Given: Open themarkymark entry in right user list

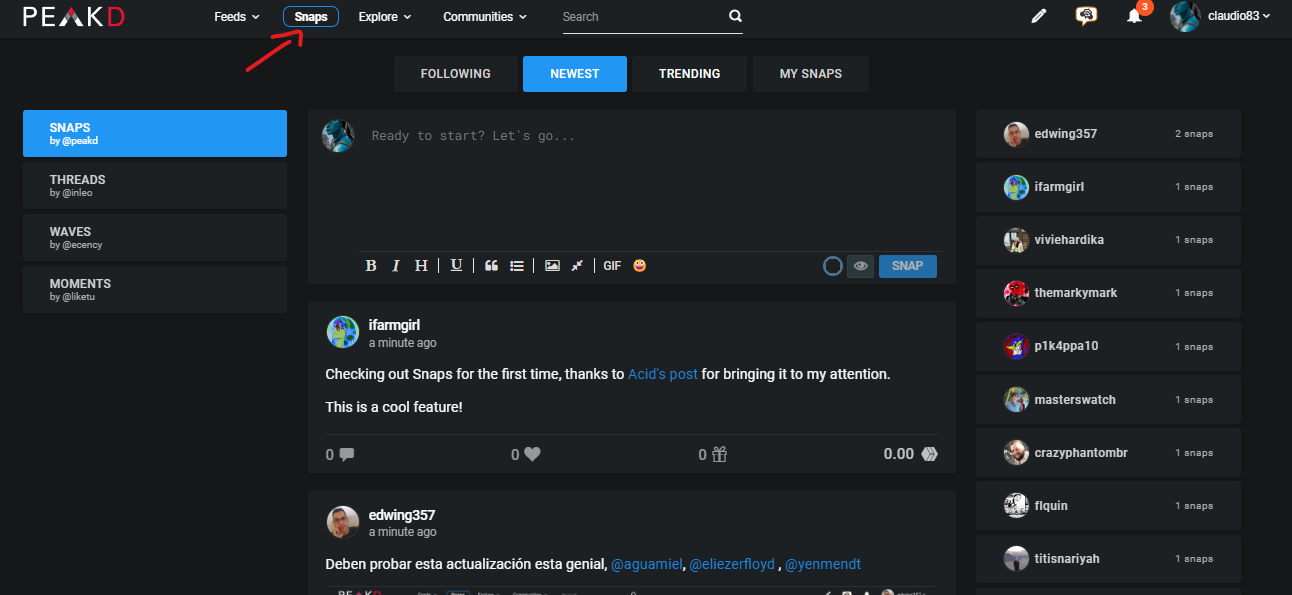Looking at the screenshot, I should (x=1108, y=293).
